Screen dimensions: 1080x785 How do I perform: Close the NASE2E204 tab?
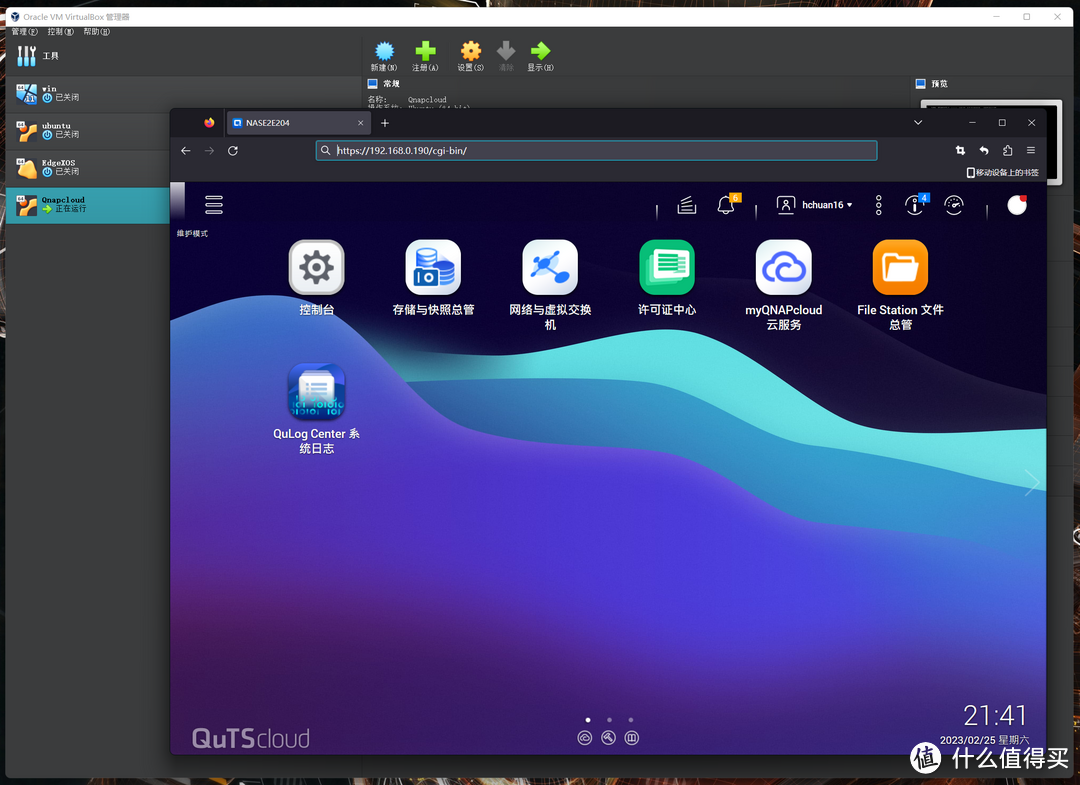pos(360,123)
